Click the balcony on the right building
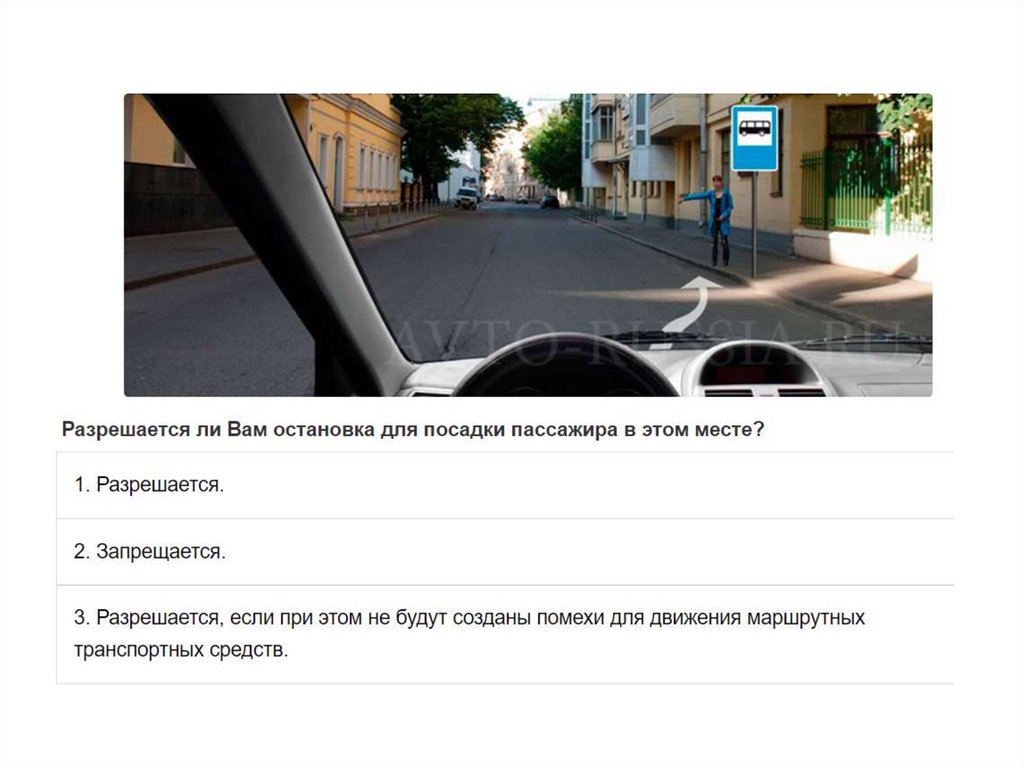Screen dimensions: 1024x767 [x=673, y=116]
